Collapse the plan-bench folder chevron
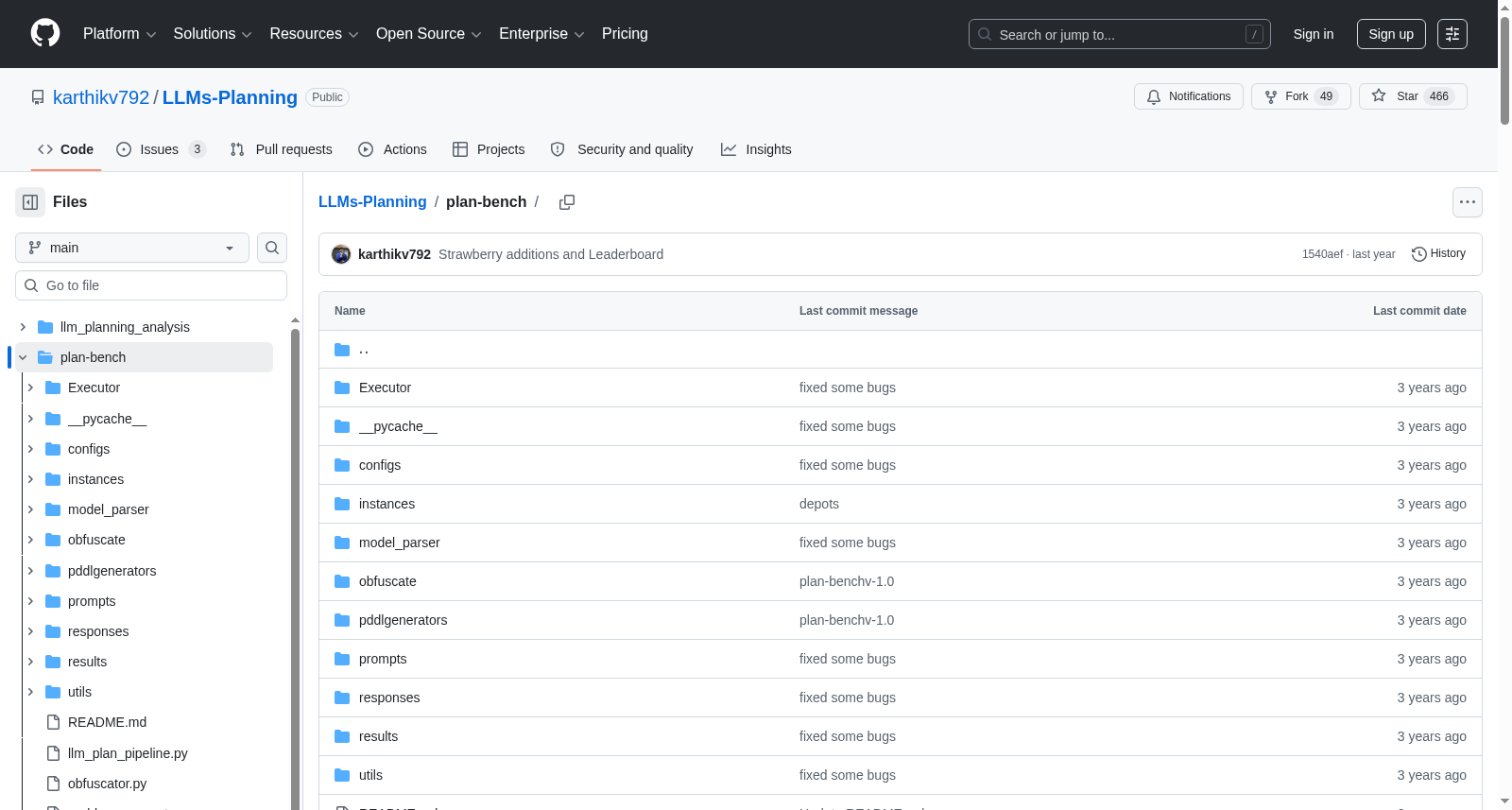The height and width of the screenshot is (810, 1512). click(23, 357)
